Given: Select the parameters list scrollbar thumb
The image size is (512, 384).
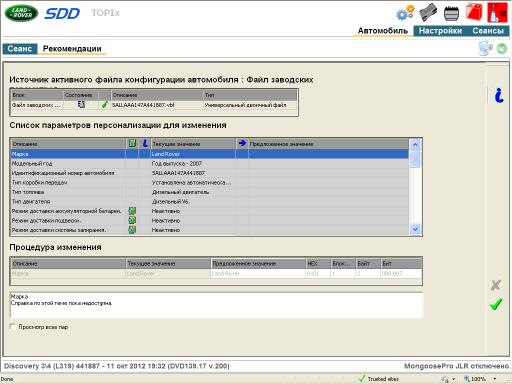Looking at the screenshot, I should (415, 160).
